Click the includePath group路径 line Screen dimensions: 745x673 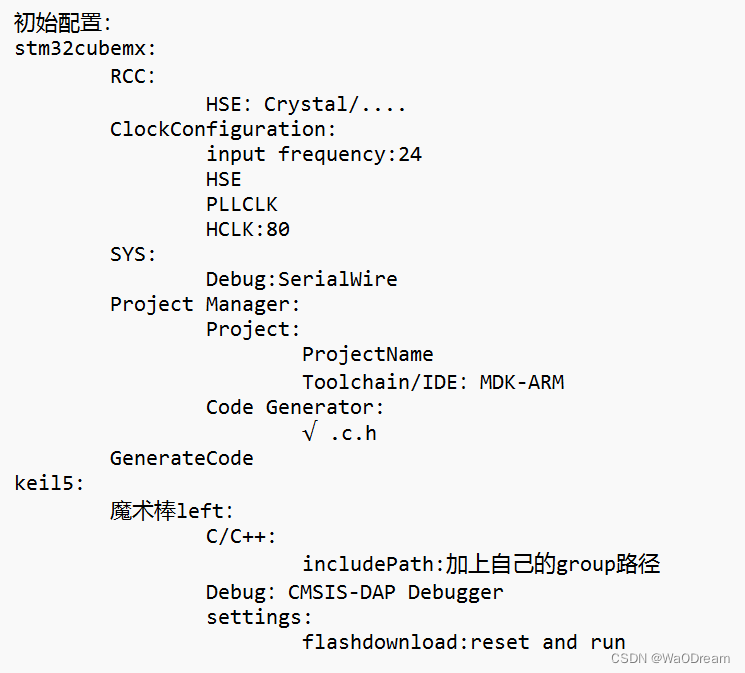(481, 564)
